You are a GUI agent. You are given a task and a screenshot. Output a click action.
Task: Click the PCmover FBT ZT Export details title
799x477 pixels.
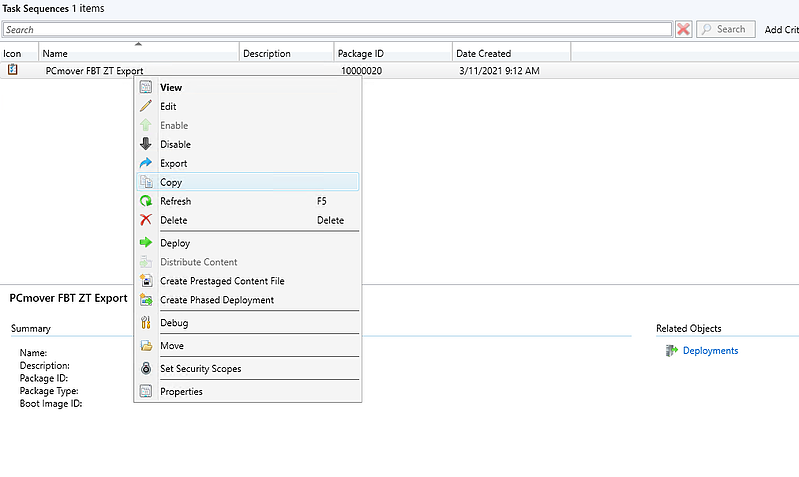pos(68,298)
